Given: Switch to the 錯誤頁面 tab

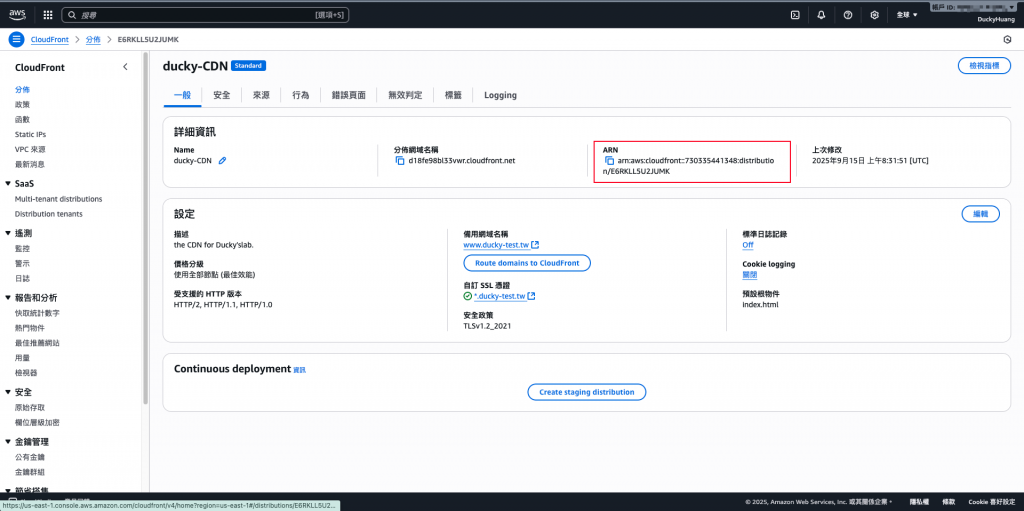Looking at the screenshot, I should 349,95.
